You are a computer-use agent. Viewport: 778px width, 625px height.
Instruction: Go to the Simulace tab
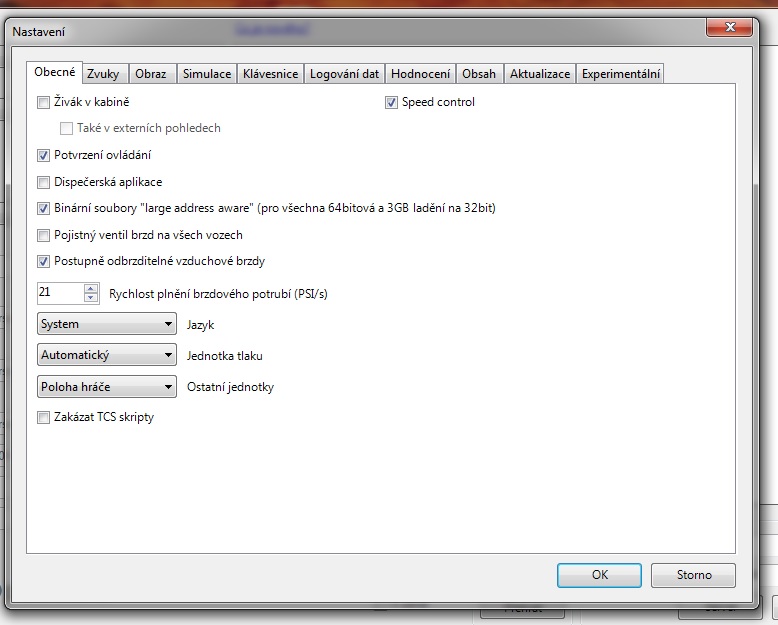point(207,74)
